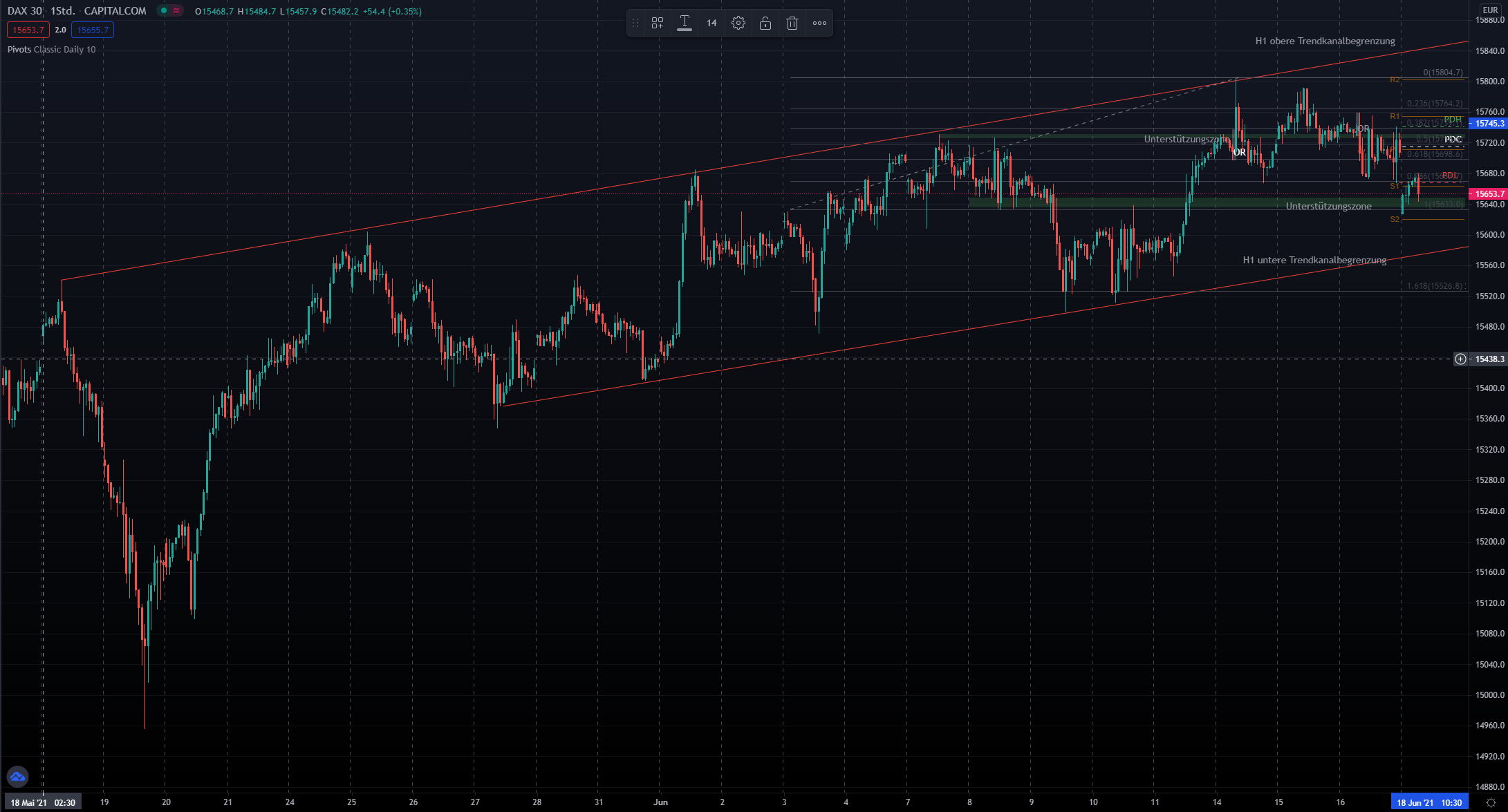This screenshot has width=1508, height=812.
Task: Open chart settings gear bottom right
Action: (x=1491, y=802)
